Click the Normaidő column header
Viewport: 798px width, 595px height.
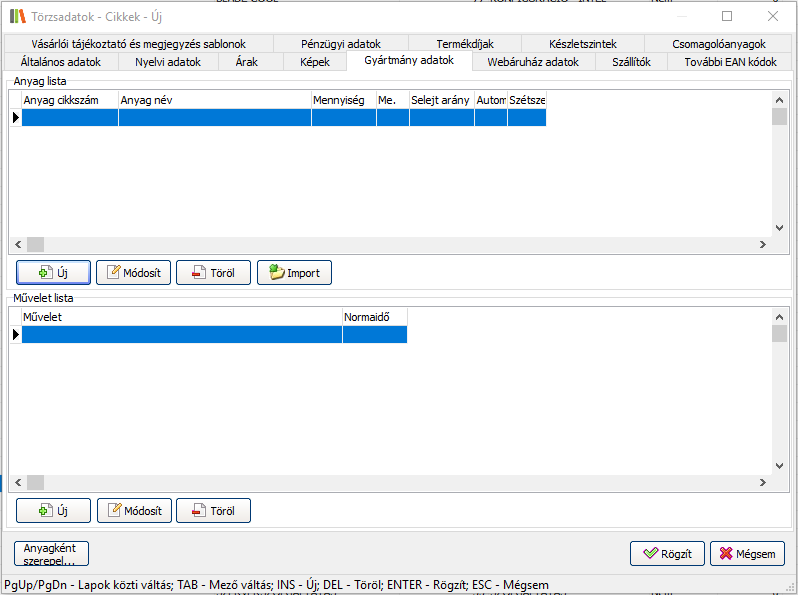pyautogui.click(x=374, y=317)
